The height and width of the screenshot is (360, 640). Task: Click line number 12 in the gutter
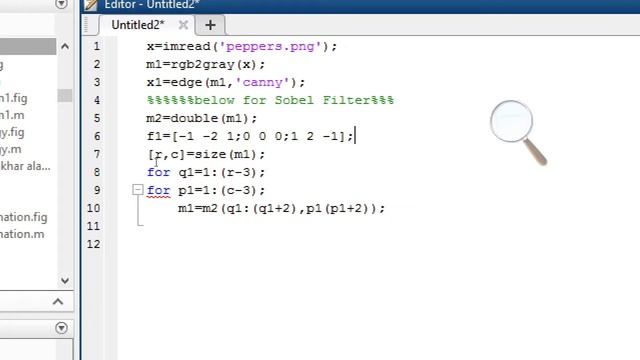[x=93, y=244]
